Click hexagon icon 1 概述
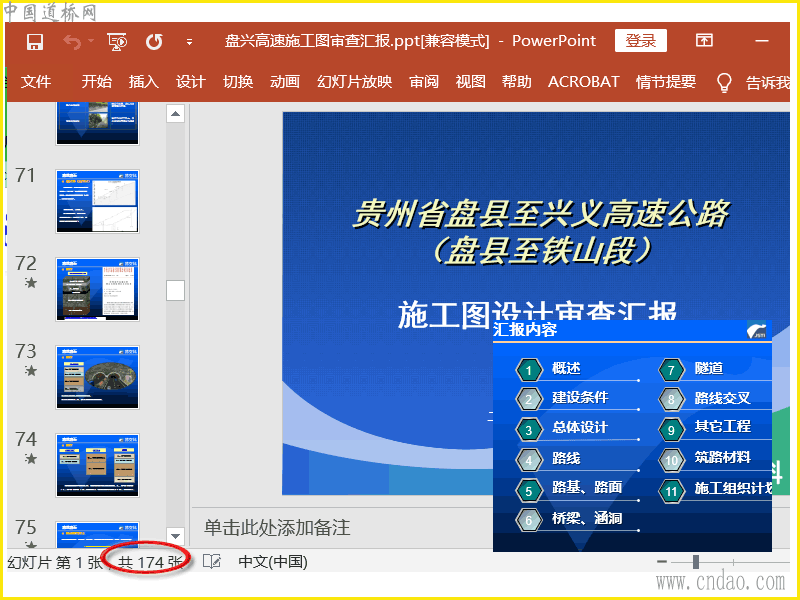This screenshot has height=600, width=800. [x=529, y=370]
